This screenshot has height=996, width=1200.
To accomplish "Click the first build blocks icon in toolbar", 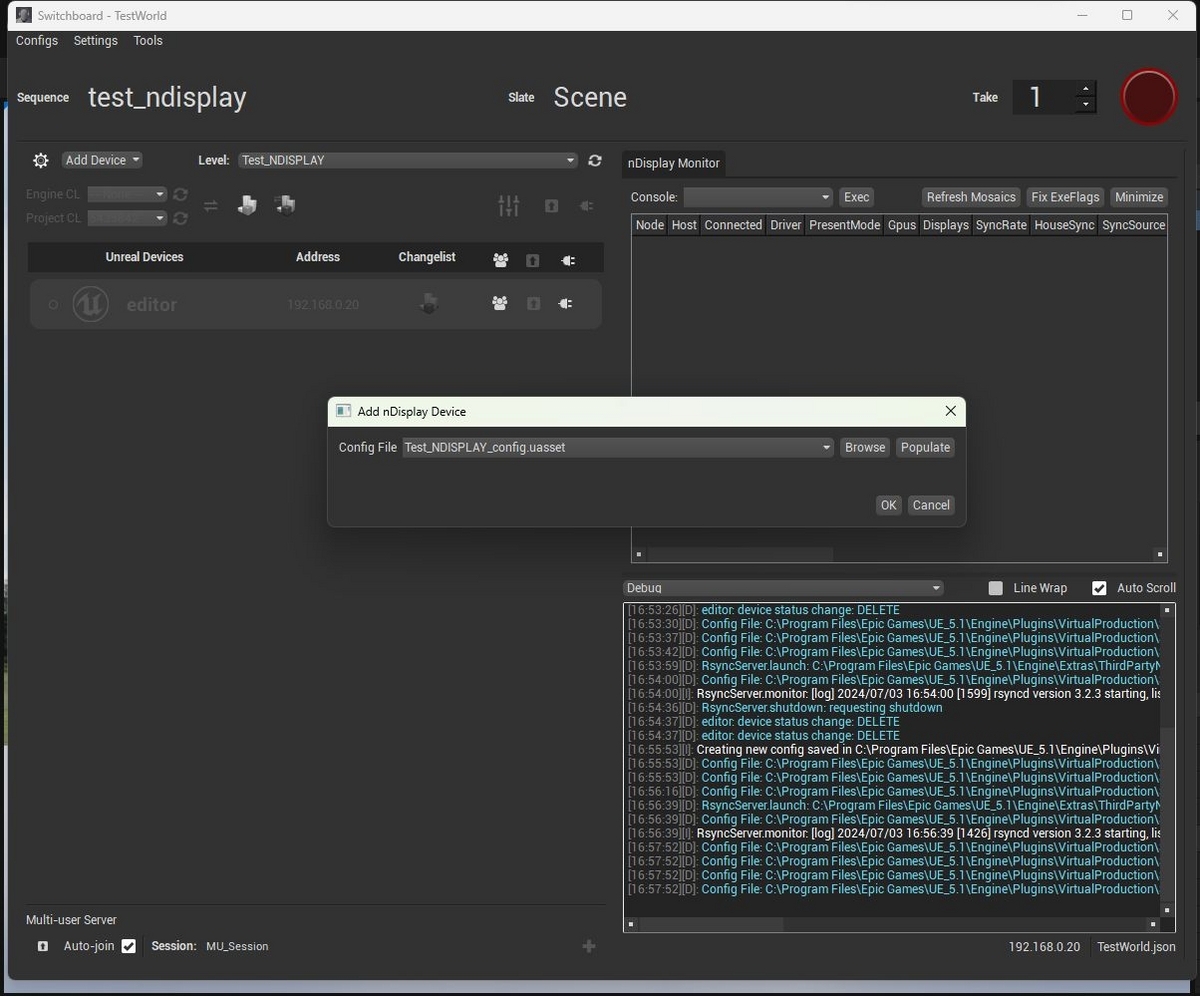I will 247,205.
